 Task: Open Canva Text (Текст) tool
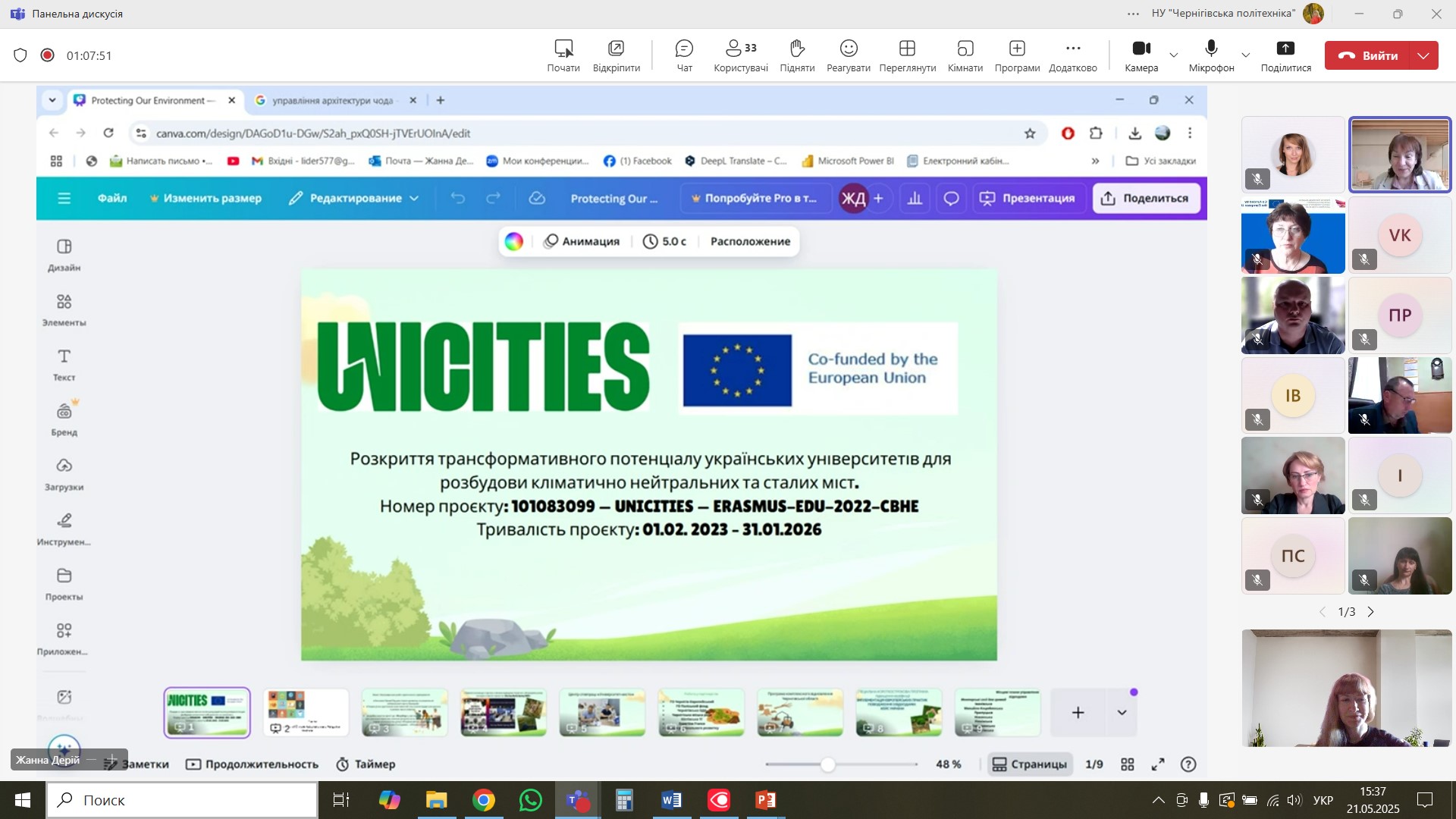64,364
